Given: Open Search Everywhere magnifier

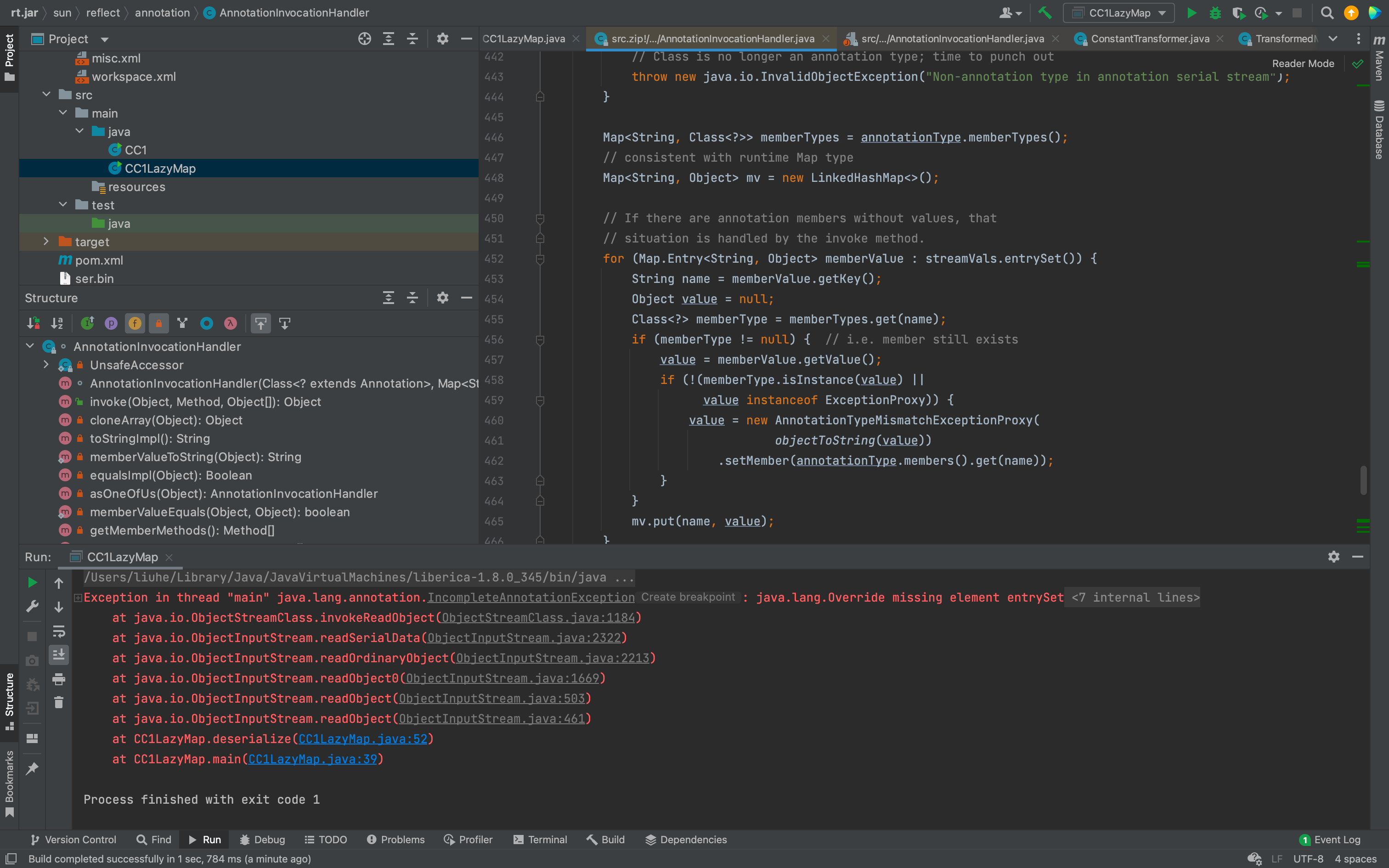Looking at the screenshot, I should 1327,13.
